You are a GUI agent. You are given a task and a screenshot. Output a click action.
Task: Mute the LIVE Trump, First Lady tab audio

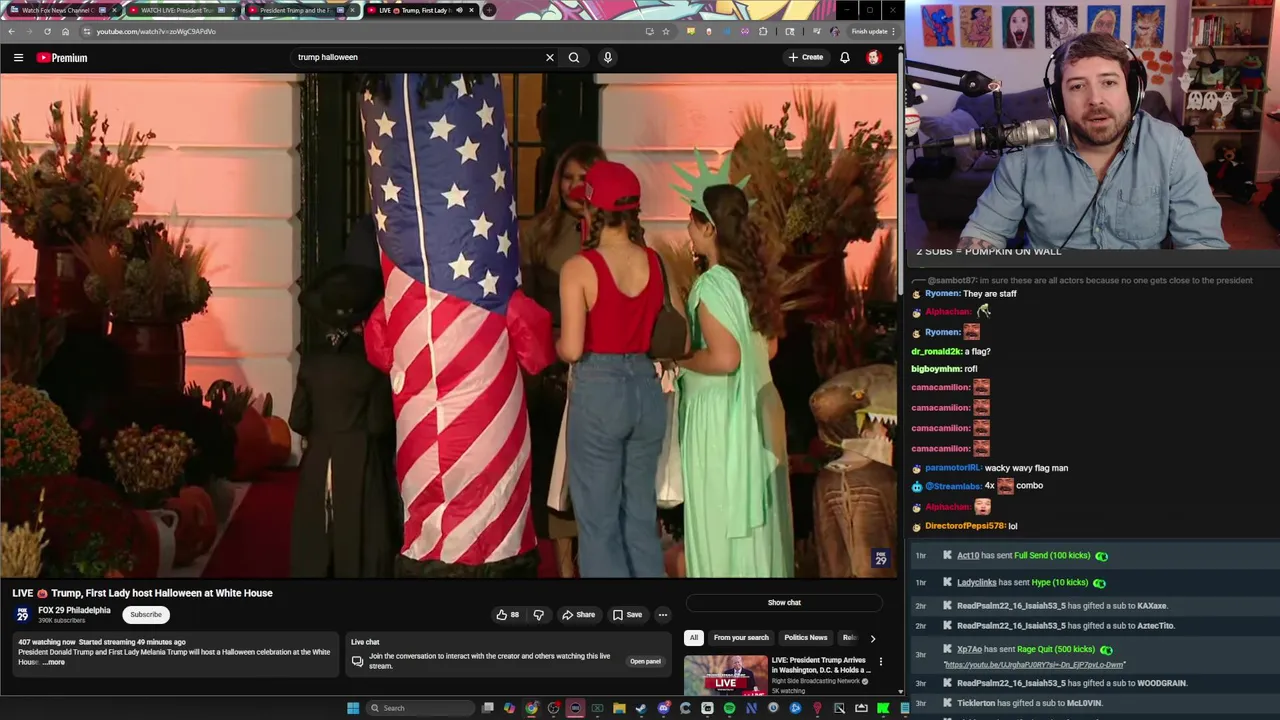459,10
